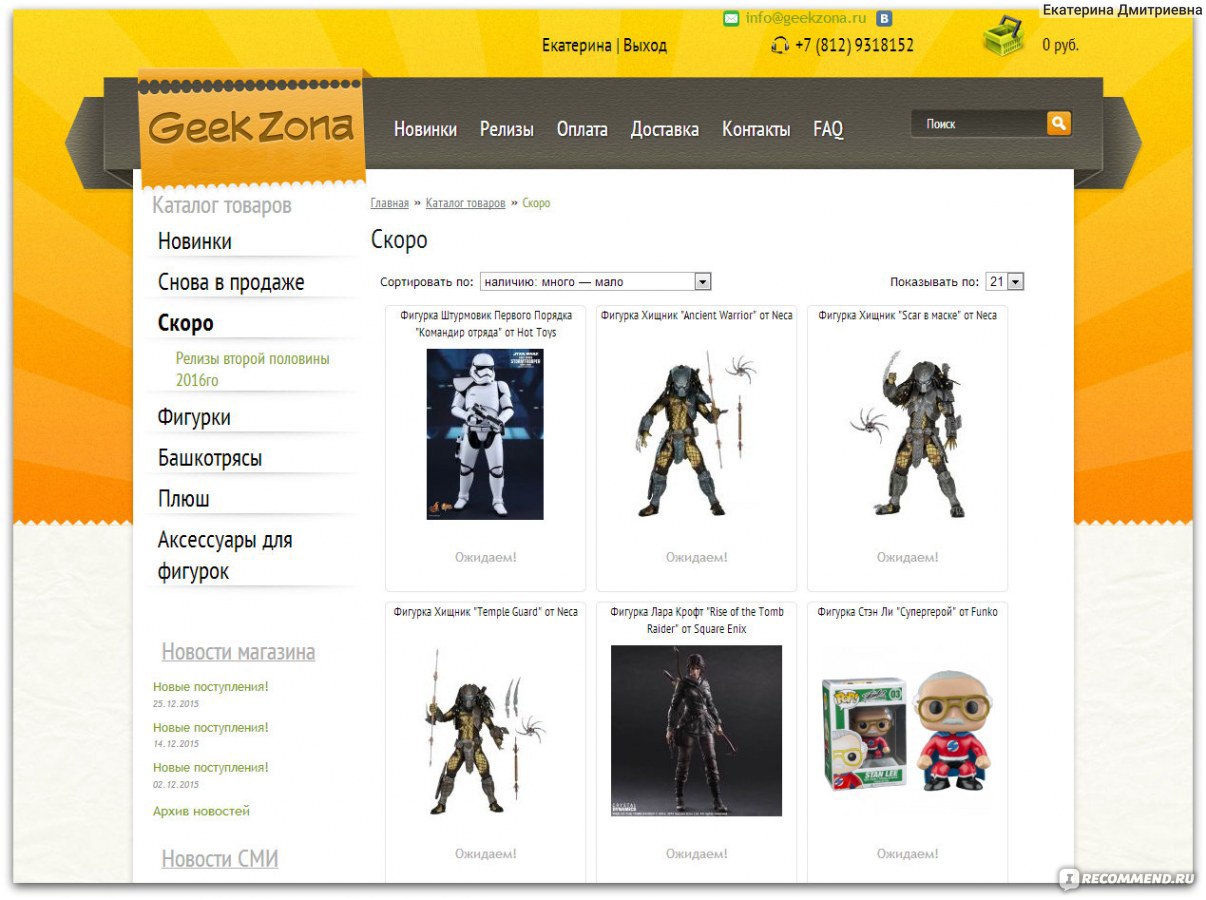Open Новые поступления news from 14.12.2015

(x=211, y=727)
